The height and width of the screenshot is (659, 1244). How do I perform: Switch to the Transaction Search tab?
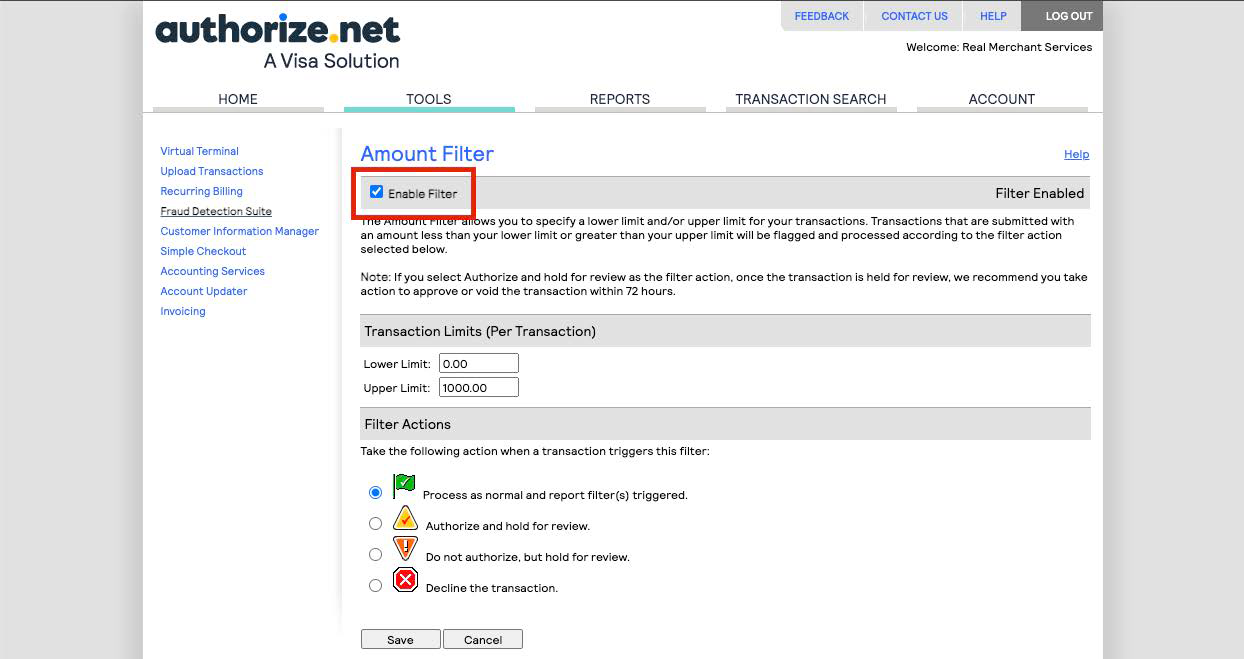pos(810,99)
